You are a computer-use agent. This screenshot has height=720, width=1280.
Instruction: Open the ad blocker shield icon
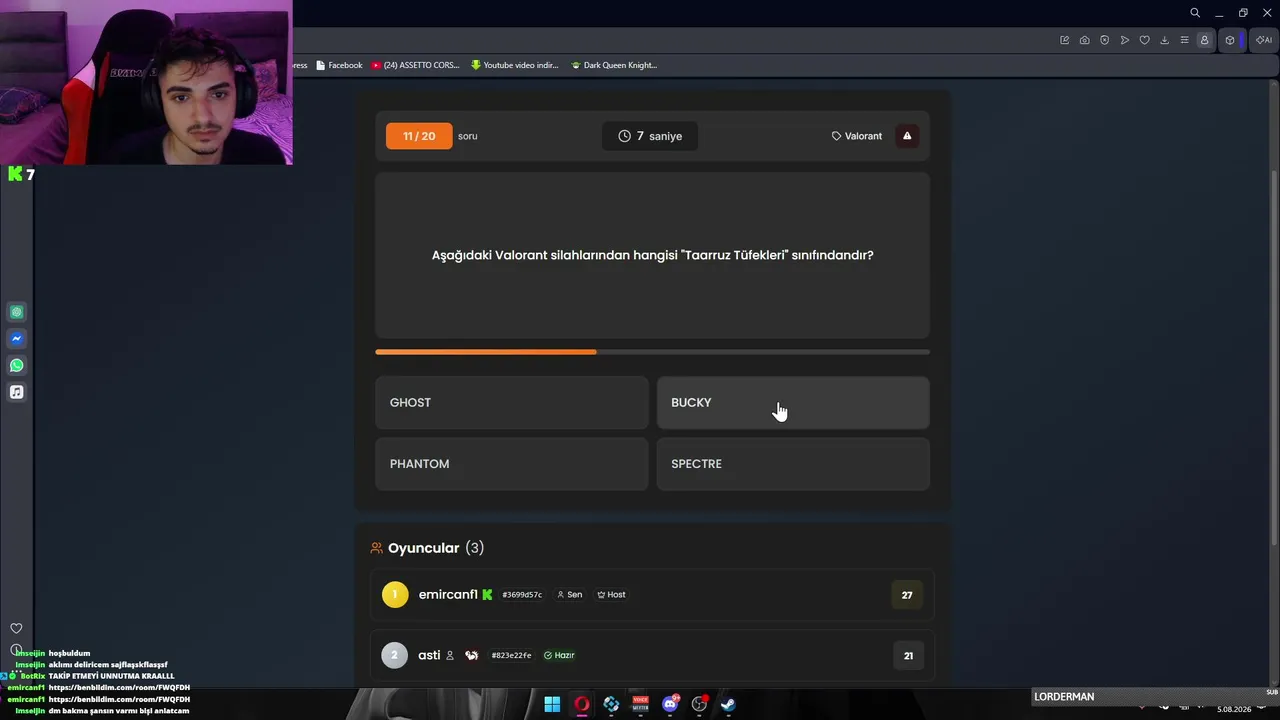click(x=1104, y=40)
